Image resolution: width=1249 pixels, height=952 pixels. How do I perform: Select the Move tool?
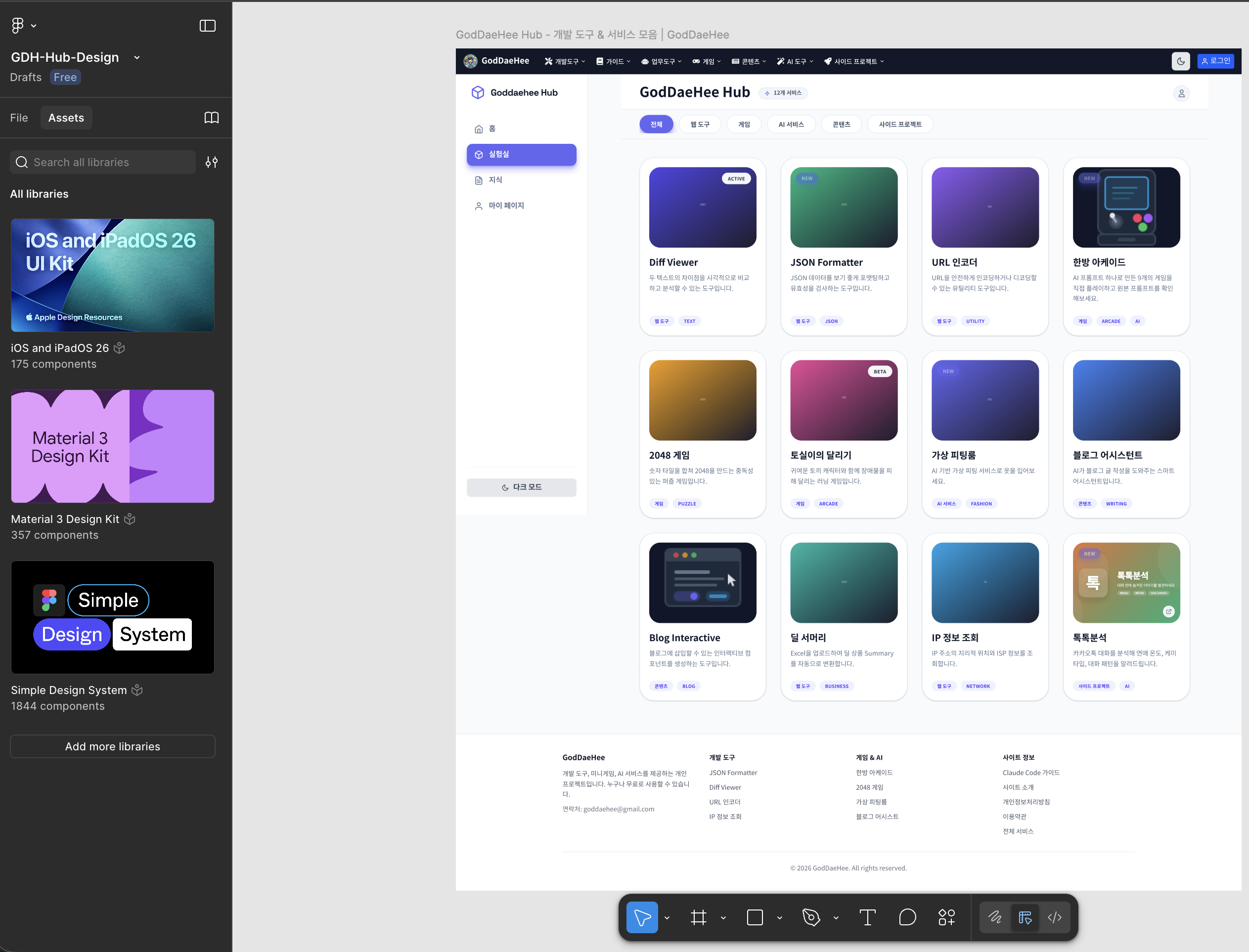[x=641, y=917]
